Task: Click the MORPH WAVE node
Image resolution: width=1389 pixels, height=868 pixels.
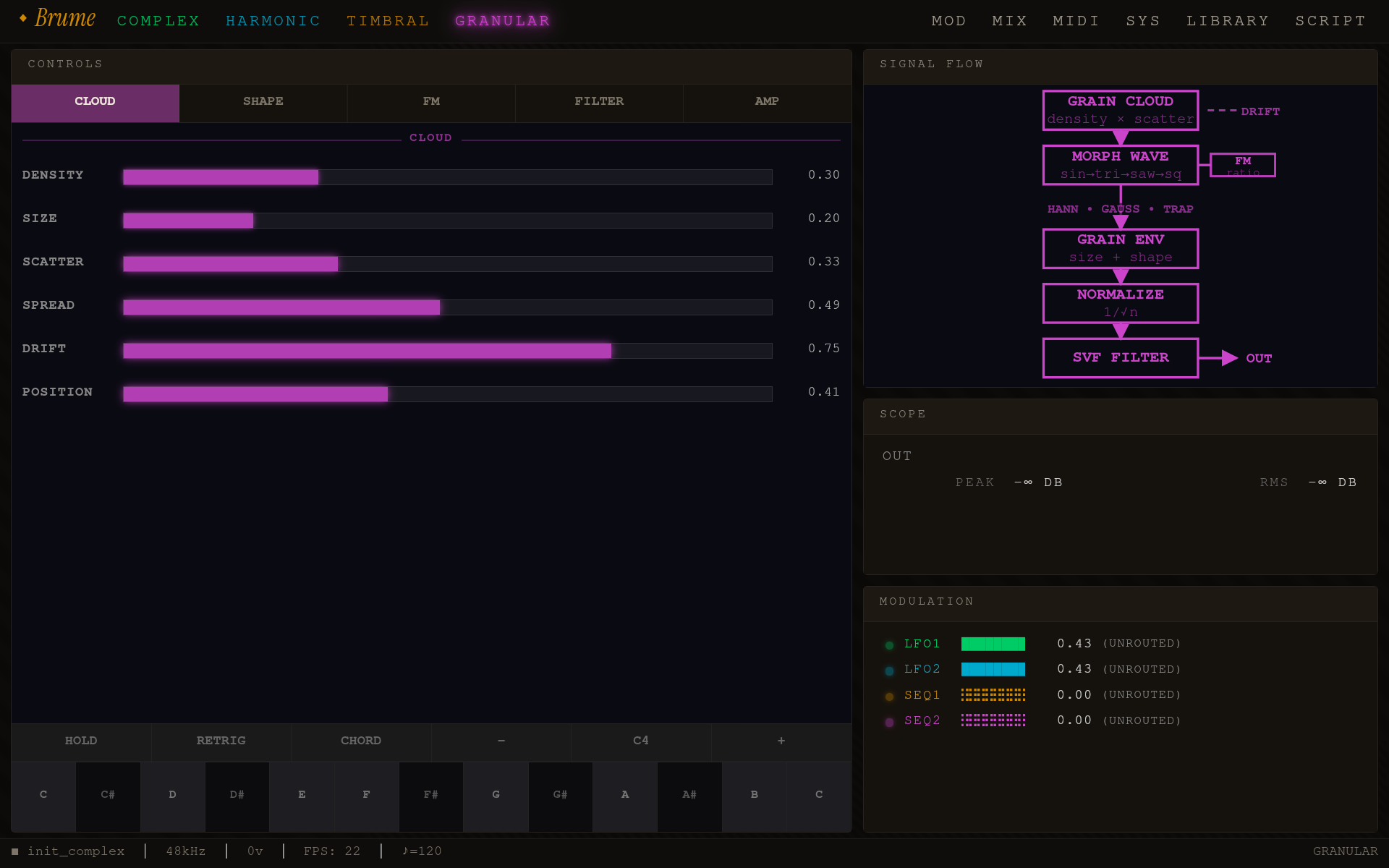Action: pyautogui.click(x=1120, y=165)
